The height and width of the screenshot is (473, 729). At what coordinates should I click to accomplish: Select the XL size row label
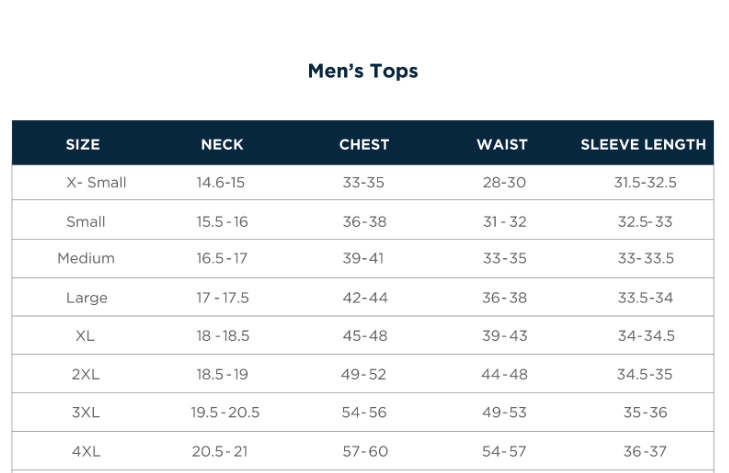click(x=85, y=336)
